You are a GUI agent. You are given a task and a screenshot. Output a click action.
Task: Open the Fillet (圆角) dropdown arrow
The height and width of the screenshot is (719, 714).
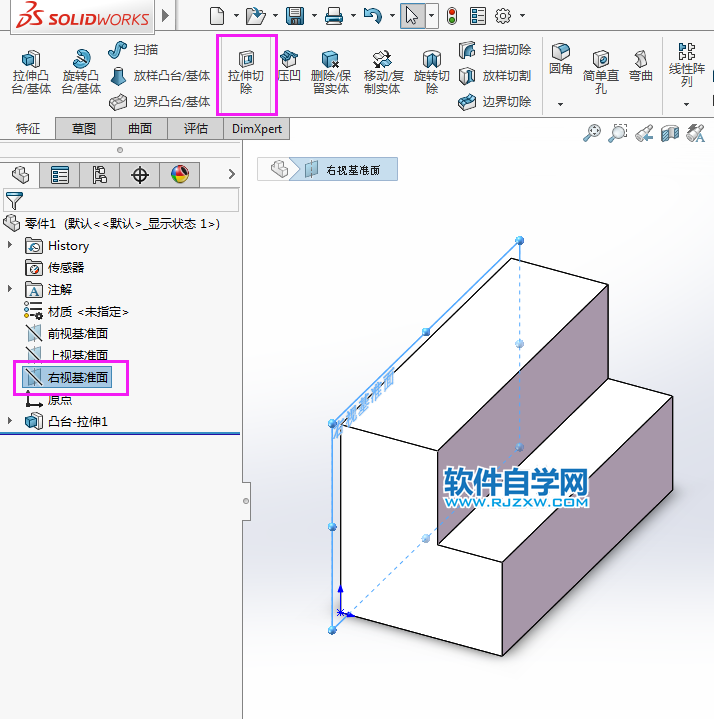[x=560, y=105]
